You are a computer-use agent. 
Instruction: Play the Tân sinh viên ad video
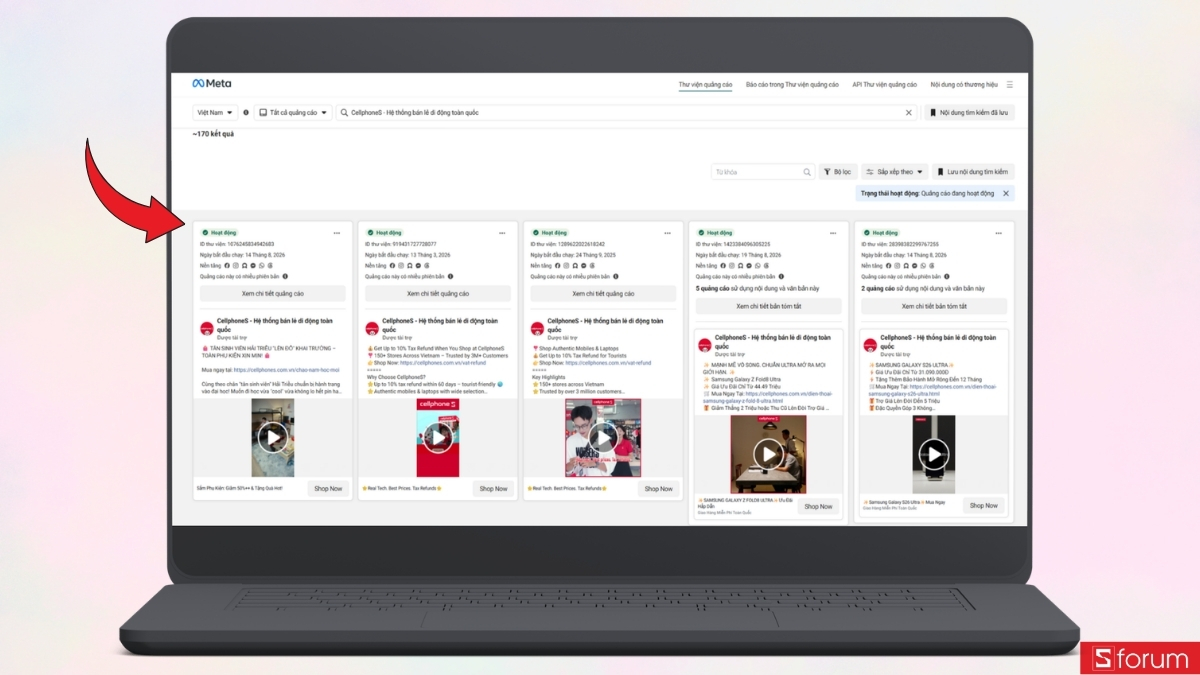272,438
